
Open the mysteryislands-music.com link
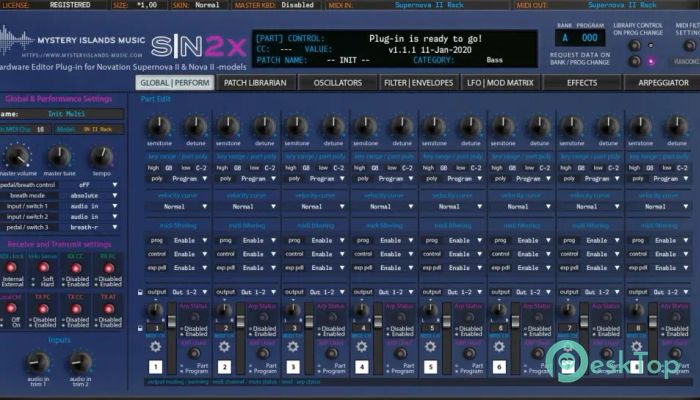pos(82,55)
